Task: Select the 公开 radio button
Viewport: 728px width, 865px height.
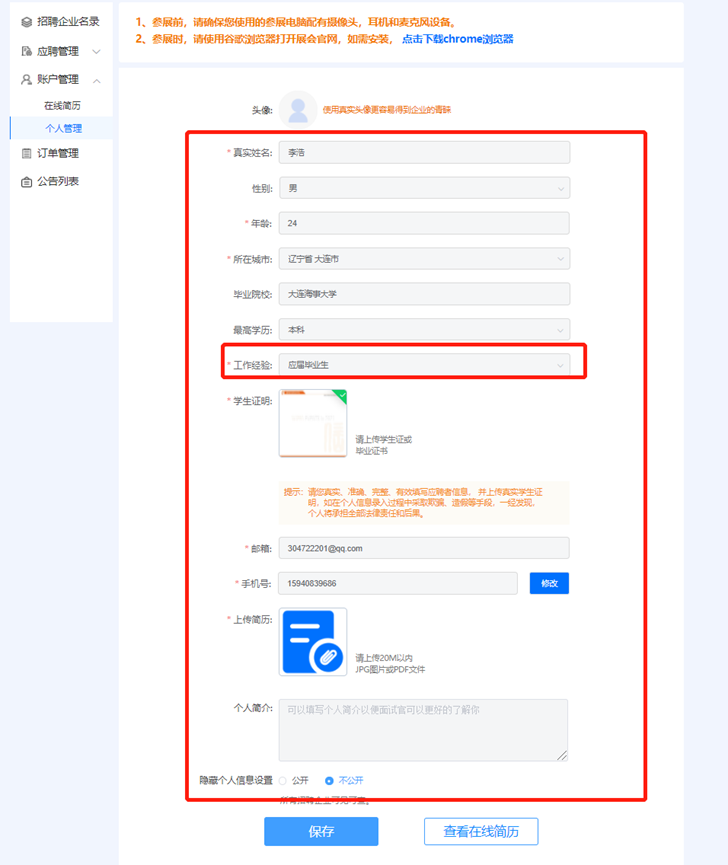Action: 283,780
